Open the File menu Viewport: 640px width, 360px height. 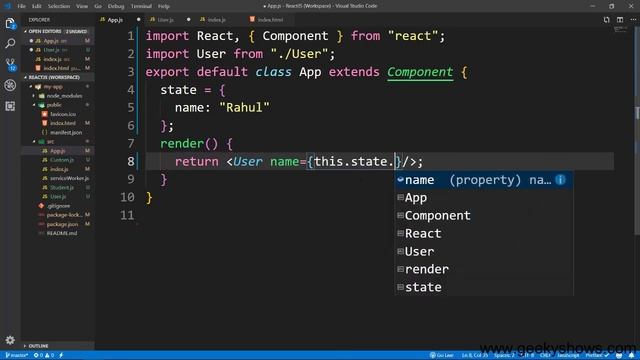[x=21, y=6]
